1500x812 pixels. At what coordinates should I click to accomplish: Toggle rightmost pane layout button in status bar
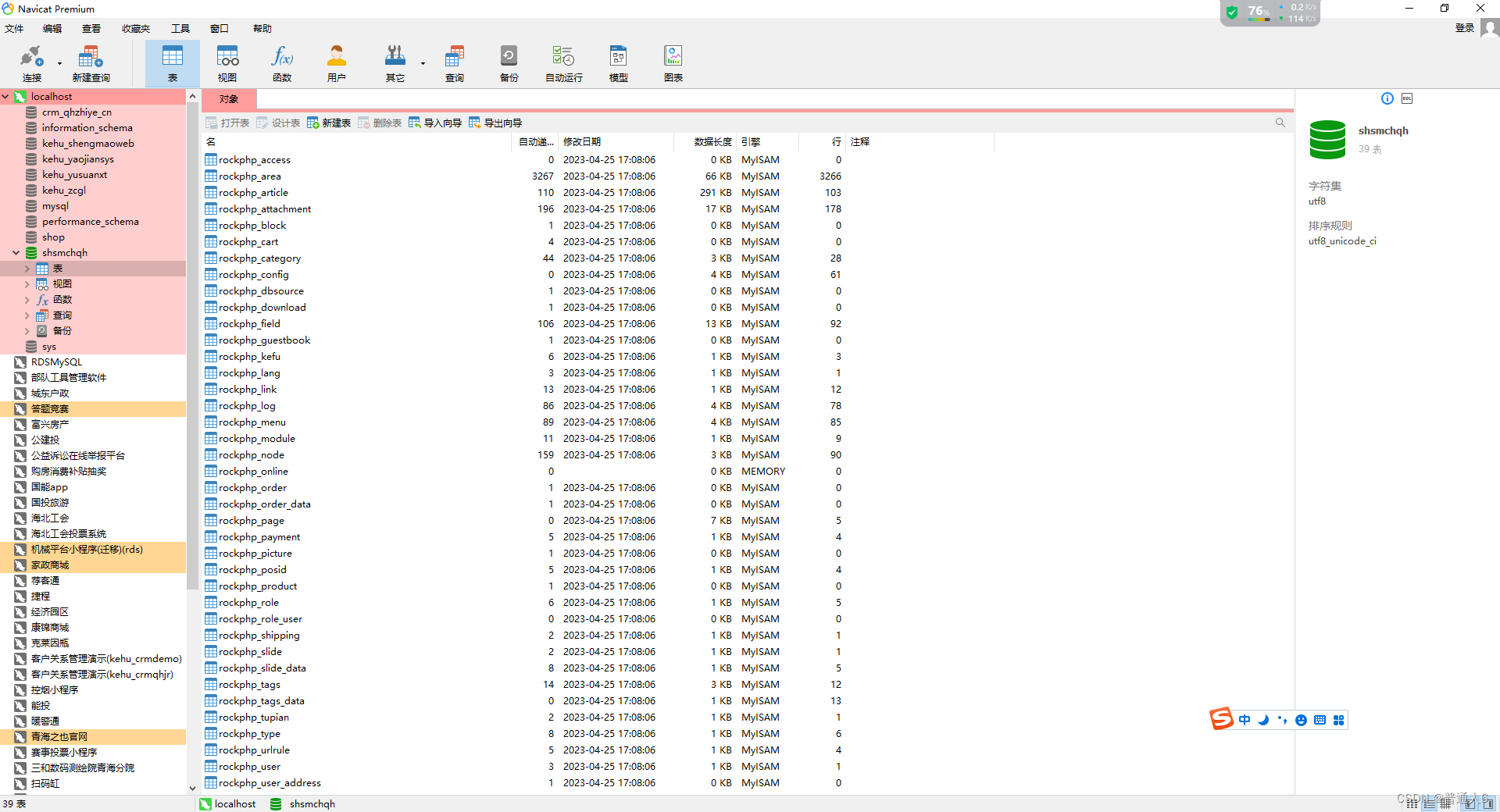pyautogui.click(x=1487, y=803)
